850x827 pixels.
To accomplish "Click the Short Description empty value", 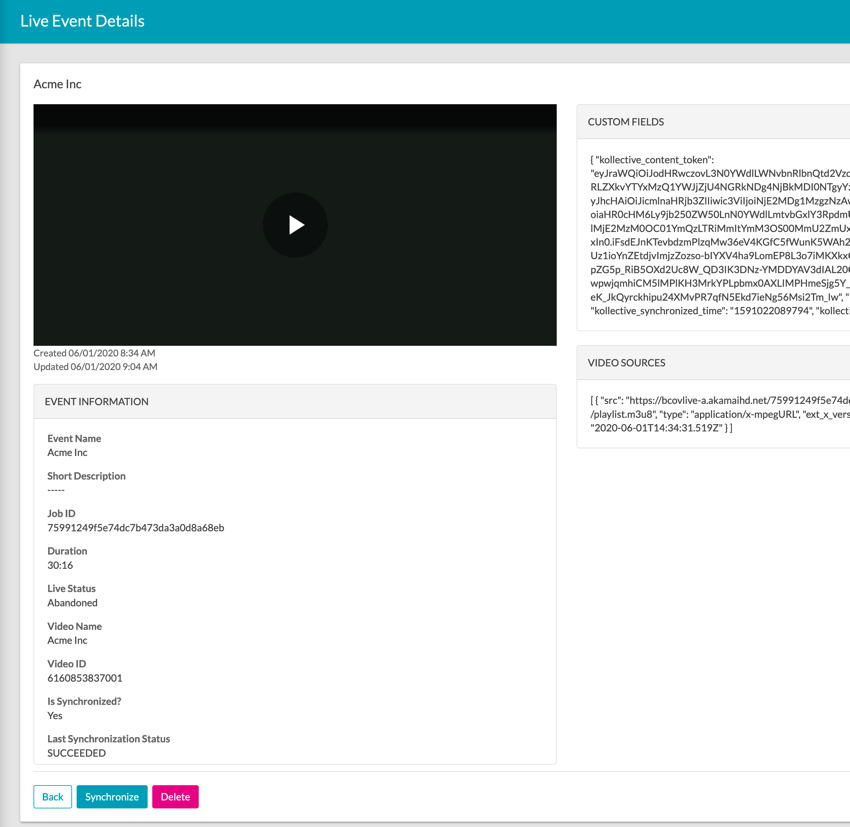I will [x=56, y=490].
